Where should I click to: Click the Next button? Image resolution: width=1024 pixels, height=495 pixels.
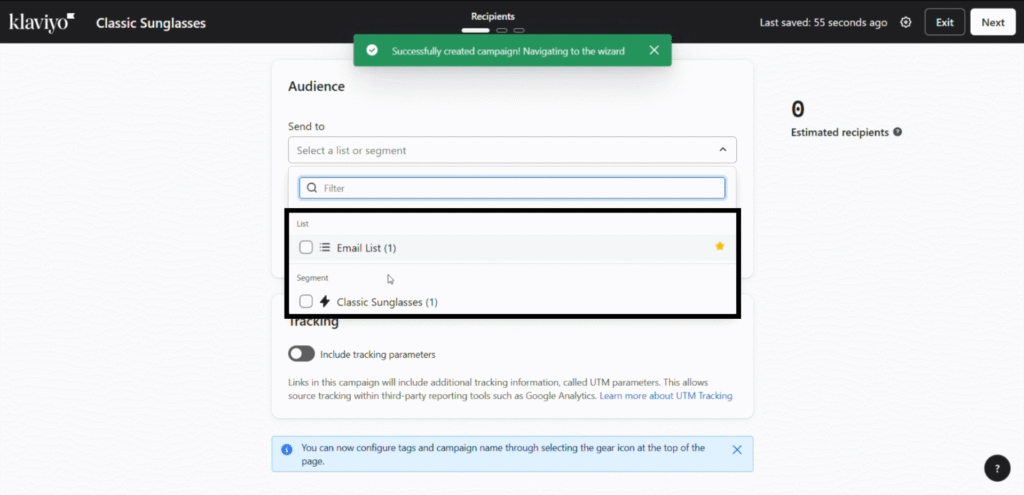pyautogui.click(x=992, y=22)
